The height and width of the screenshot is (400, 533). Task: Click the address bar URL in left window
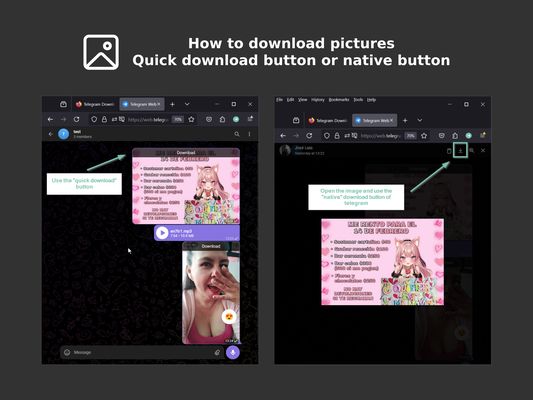(x=148, y=119)
